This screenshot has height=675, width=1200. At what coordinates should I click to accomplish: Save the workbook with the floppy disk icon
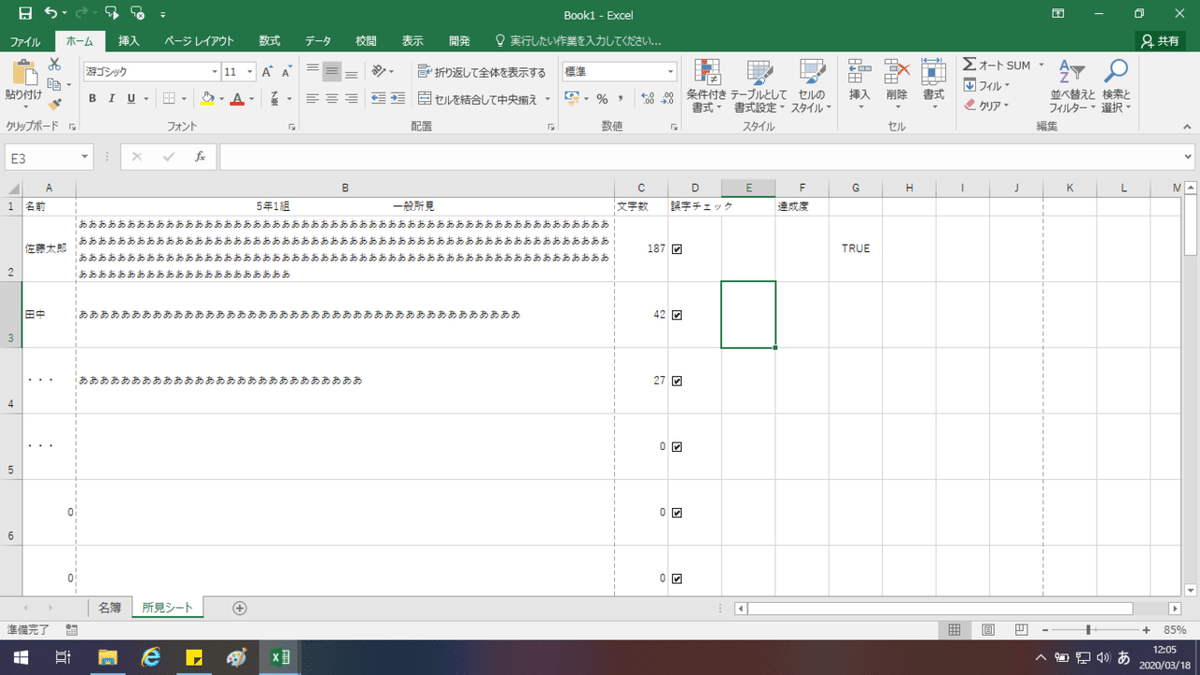[x=25, y=15]
